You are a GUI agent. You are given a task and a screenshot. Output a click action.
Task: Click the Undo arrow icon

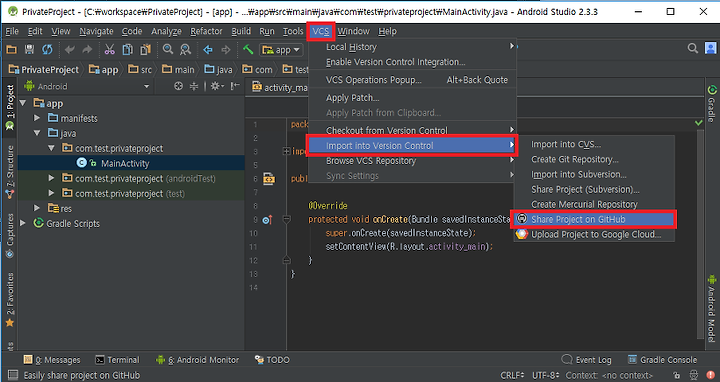(x=70, y=49)
